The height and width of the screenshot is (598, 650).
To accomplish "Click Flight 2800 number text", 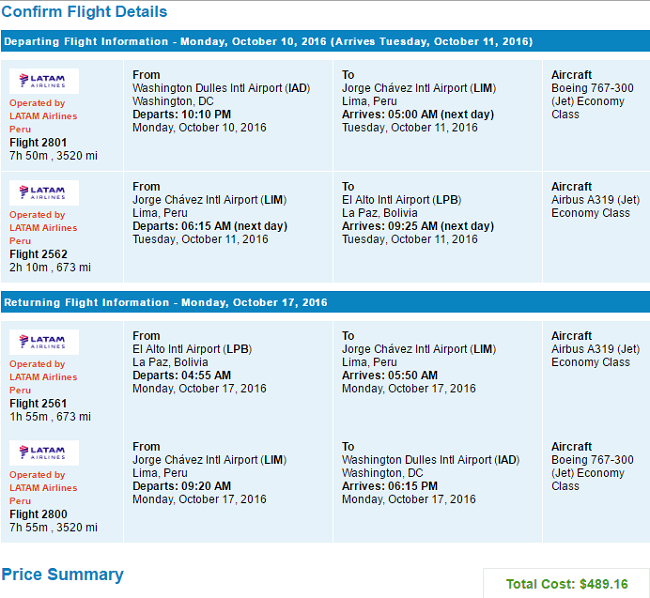I will tap(38, 514).
